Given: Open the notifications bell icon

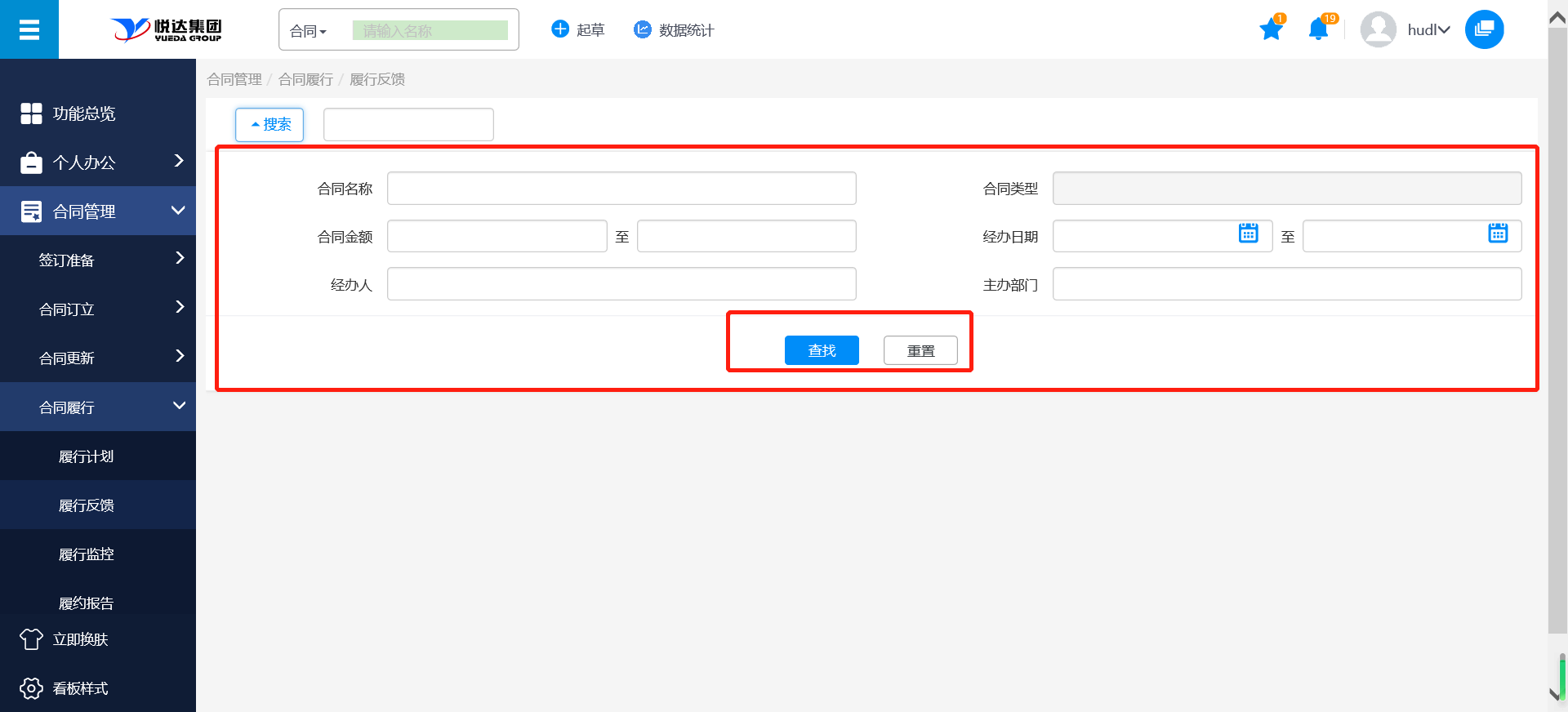Looking at the screenshot, I should 1318,30.
